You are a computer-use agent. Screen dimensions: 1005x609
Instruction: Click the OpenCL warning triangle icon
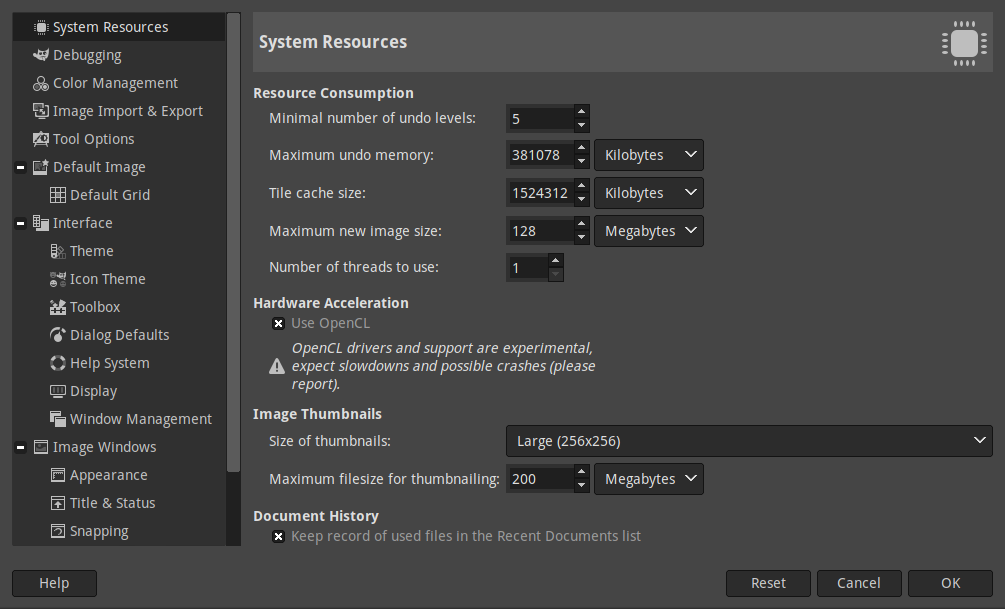point(277,366)
